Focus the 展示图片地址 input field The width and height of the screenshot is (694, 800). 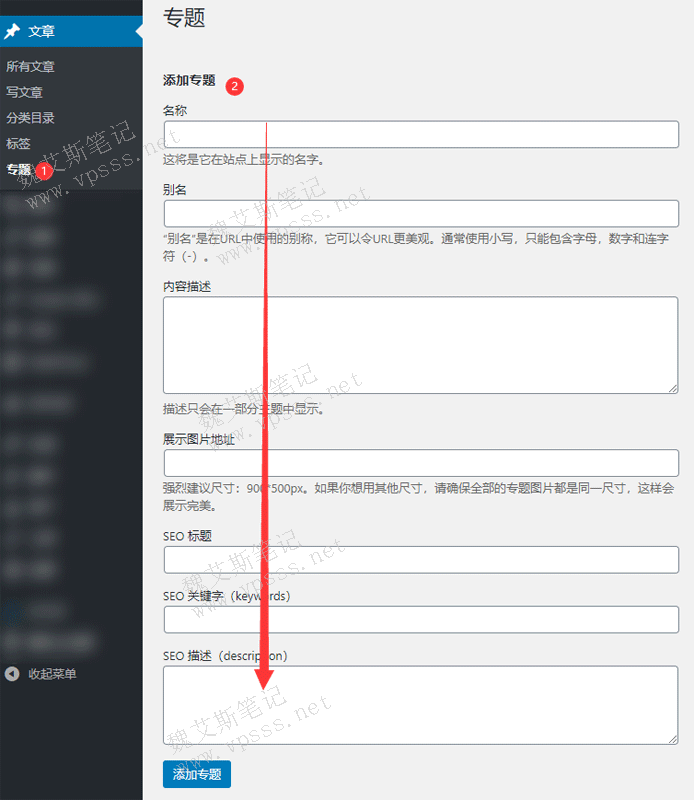click(420, 463)
